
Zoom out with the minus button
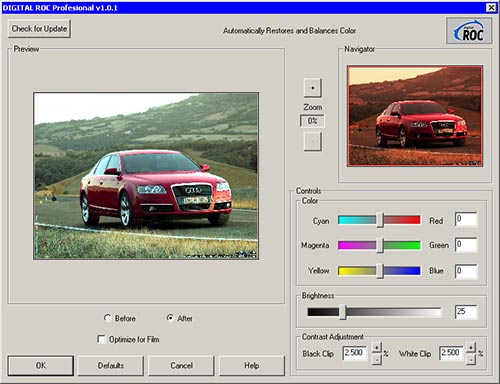click(312, 142)
